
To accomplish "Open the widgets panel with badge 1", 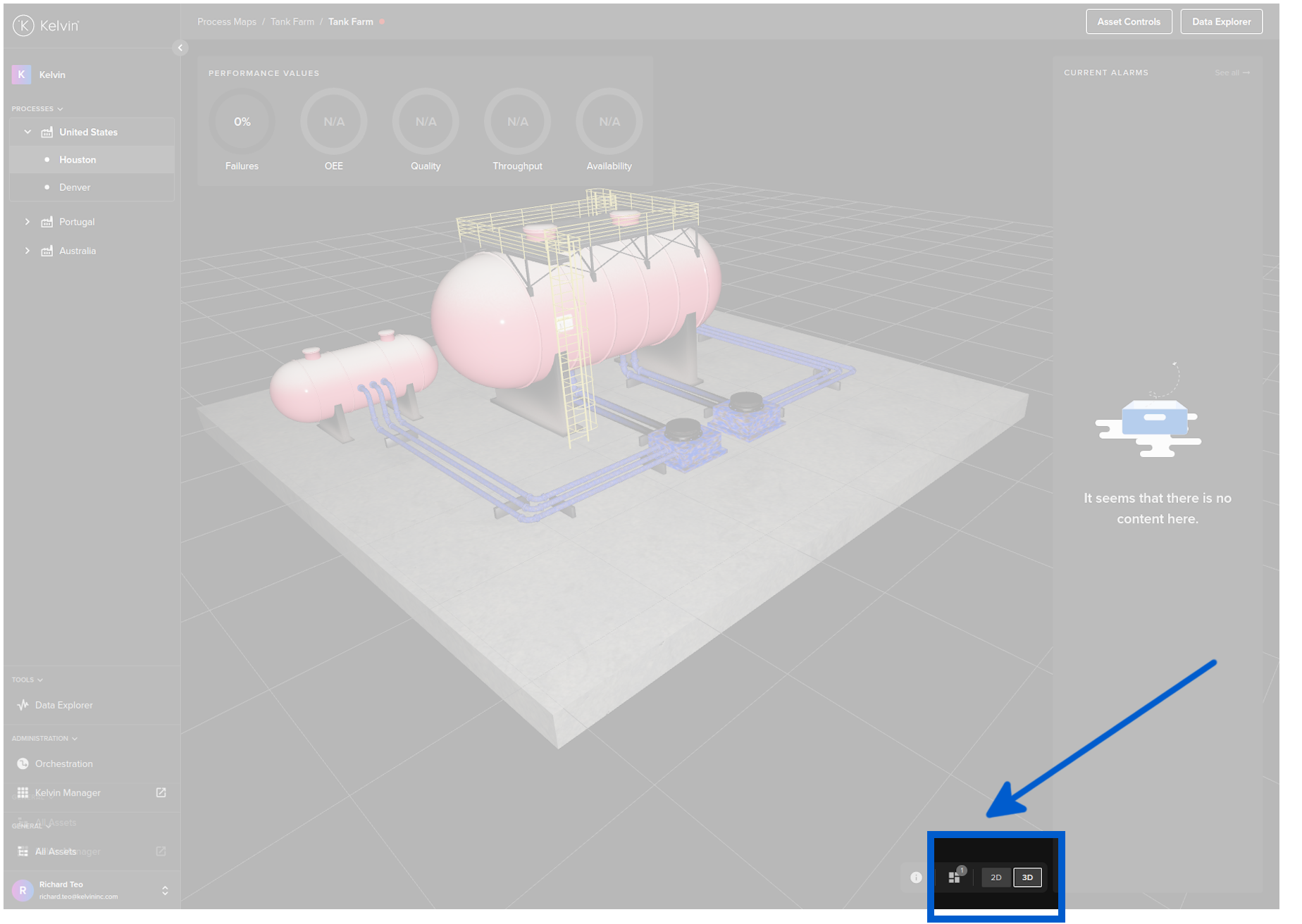I will tap(955, 878).
